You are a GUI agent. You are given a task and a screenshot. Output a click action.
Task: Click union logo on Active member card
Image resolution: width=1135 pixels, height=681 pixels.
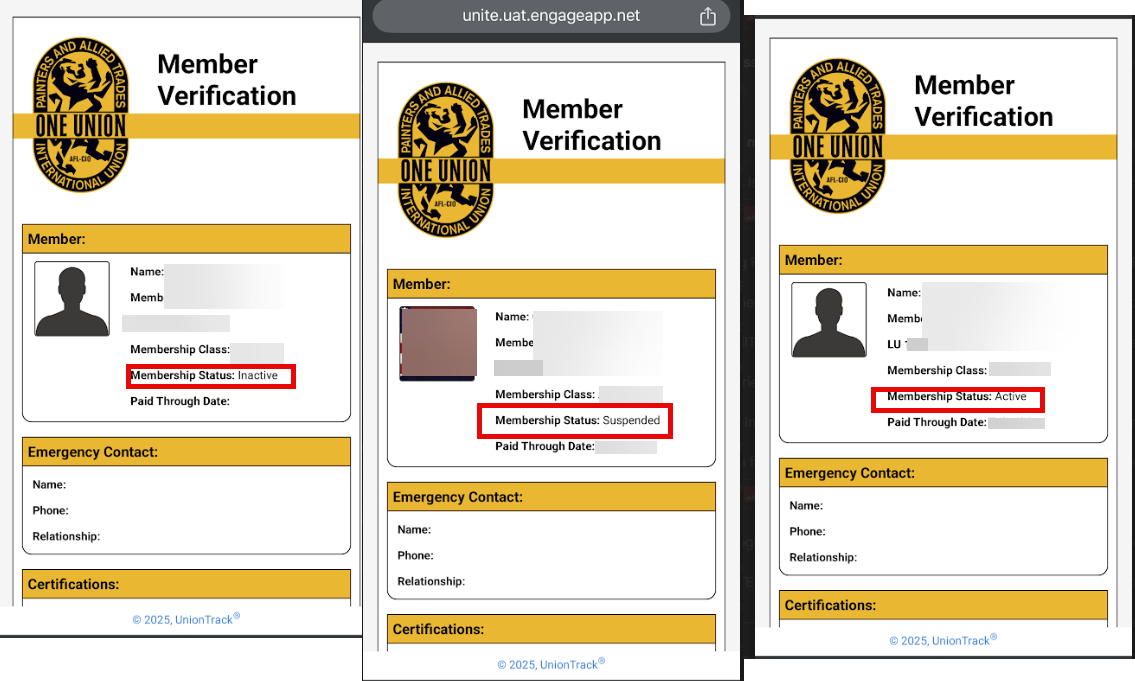click(837, 136)
